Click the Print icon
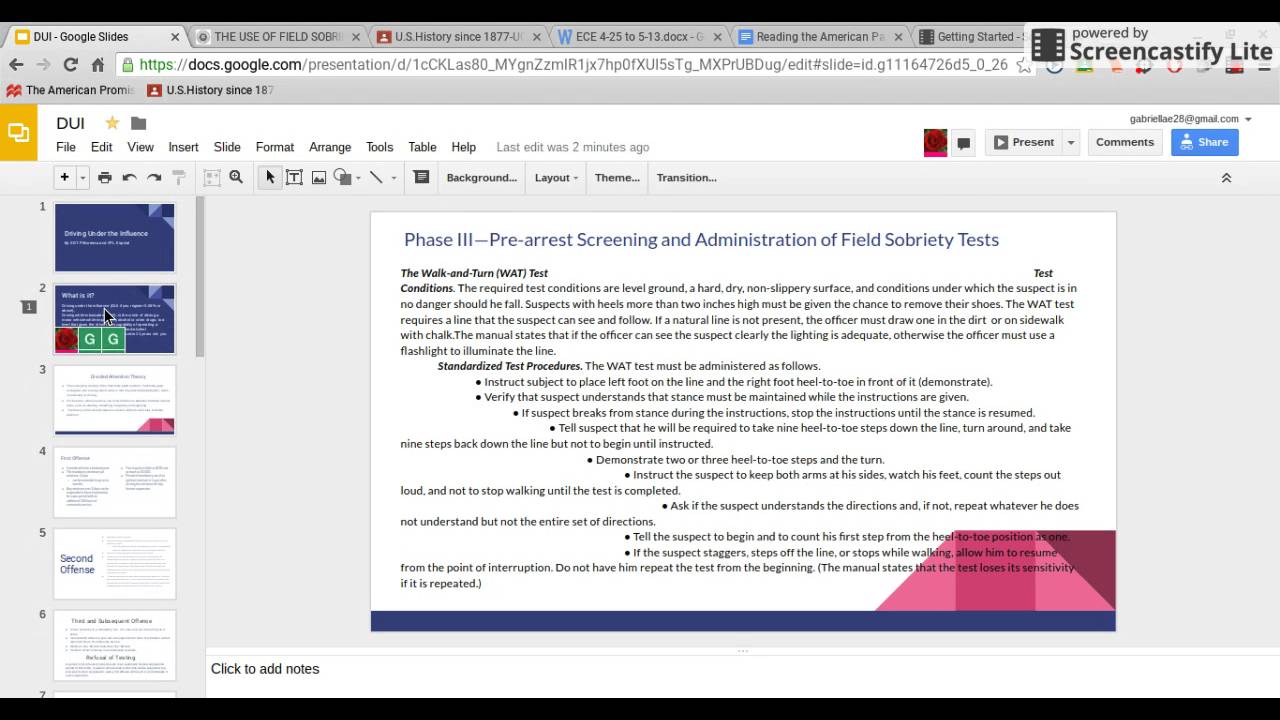Image resolution: width=1280 pixels, height=720 pixels. pyautogui.click(x=105, y=177)
